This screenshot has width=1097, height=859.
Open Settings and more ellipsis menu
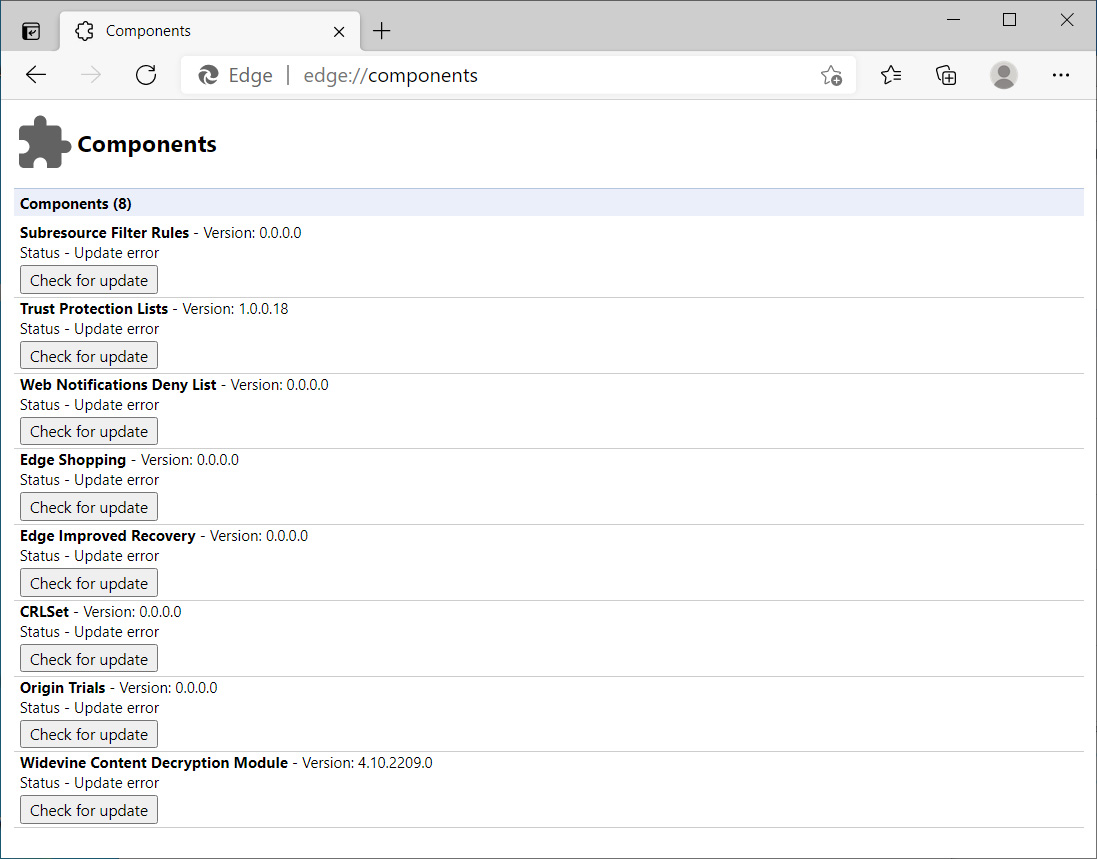1061,75
